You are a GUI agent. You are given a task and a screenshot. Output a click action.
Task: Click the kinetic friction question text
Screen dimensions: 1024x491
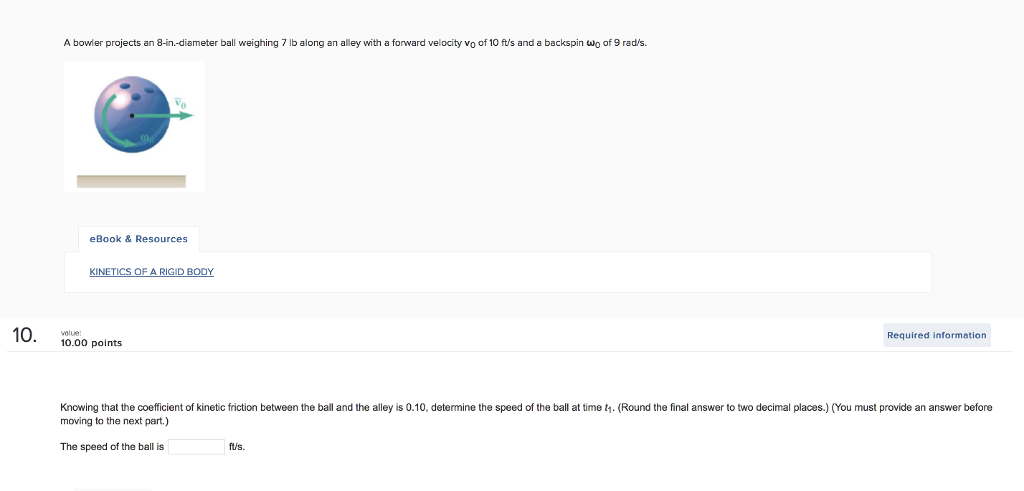pyautogui.click(x=526, y=414)
